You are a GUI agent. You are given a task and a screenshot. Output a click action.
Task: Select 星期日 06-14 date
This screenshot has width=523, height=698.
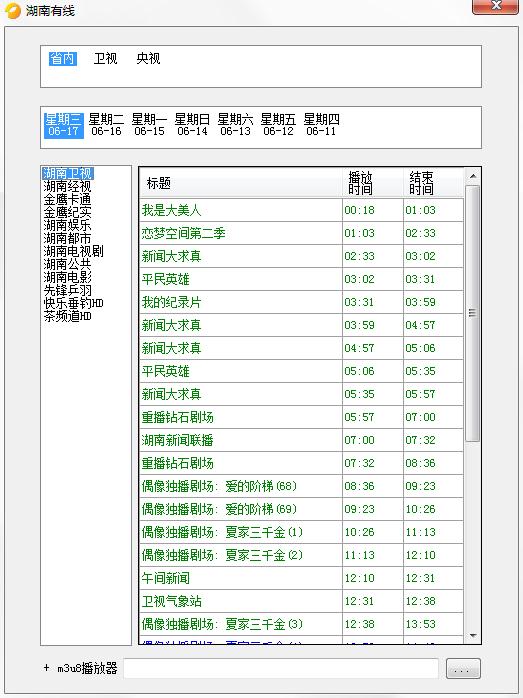(x=192, y=125)
